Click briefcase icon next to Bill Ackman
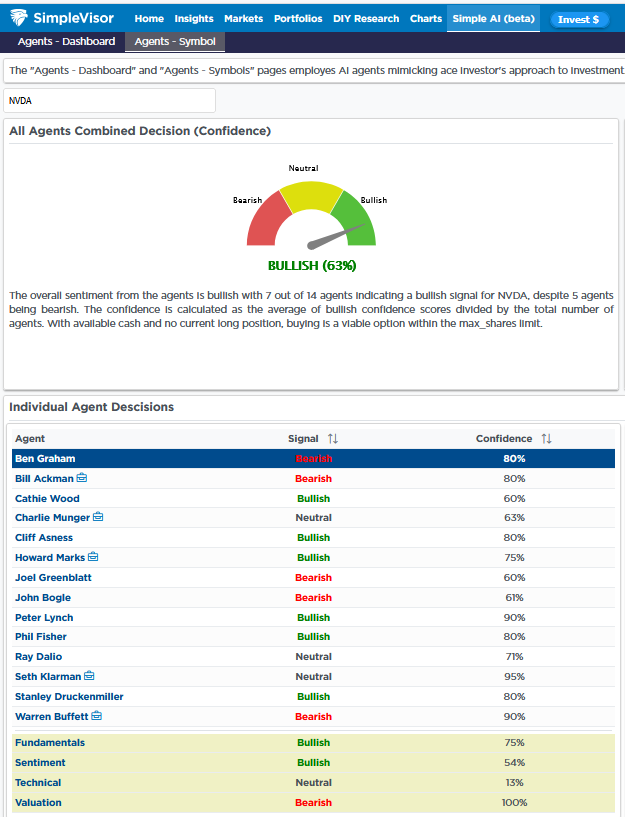The image size is (625, 817). click(82, 479)
